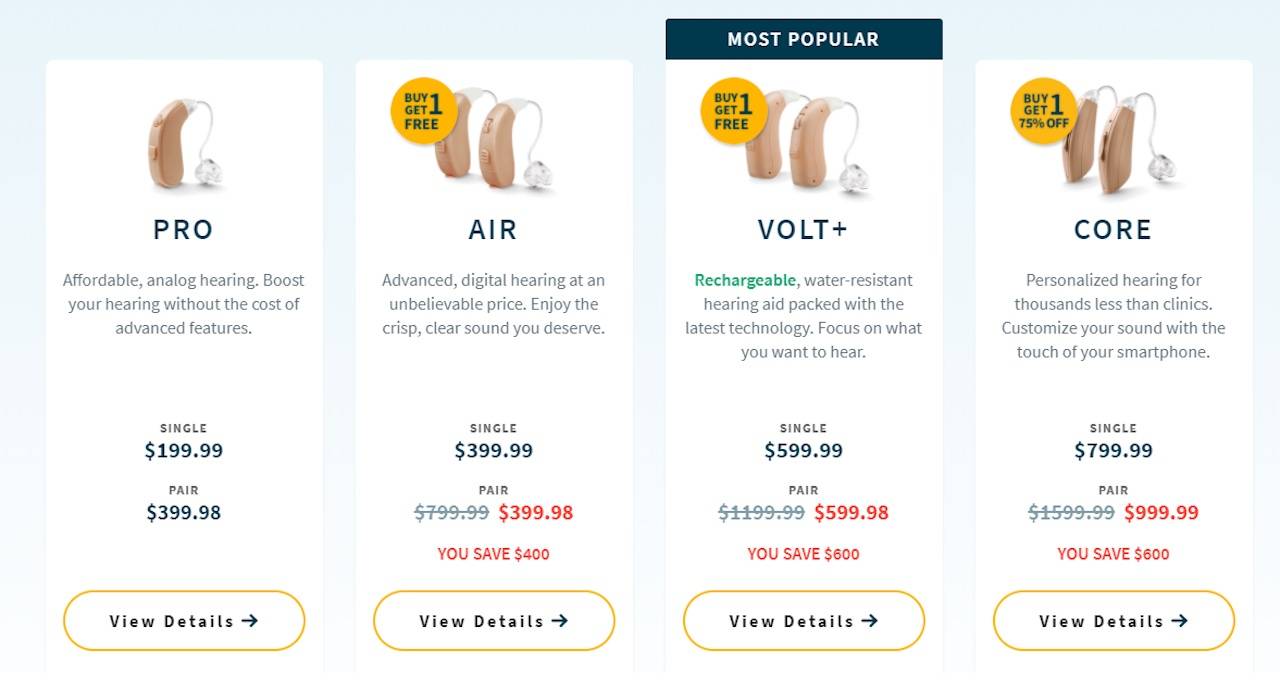
Task: Click the arrow on PRO's View Details button
Action: [x=250, y=621]
